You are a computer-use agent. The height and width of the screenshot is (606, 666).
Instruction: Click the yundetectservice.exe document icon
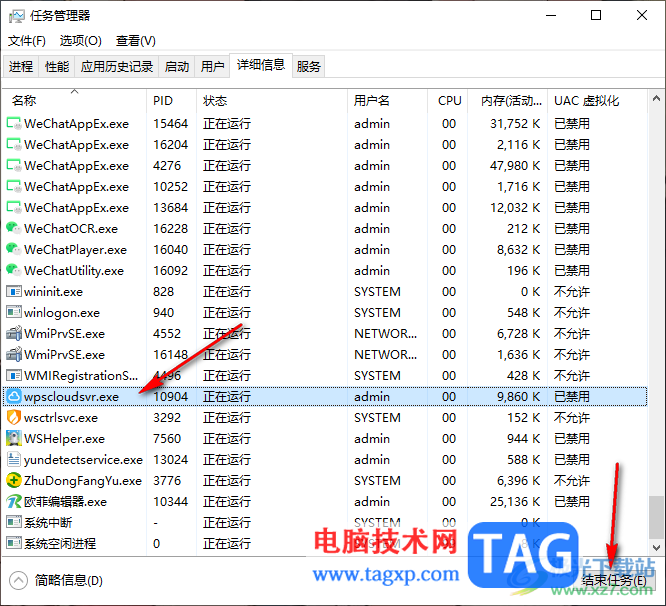[x=14, y=459]
